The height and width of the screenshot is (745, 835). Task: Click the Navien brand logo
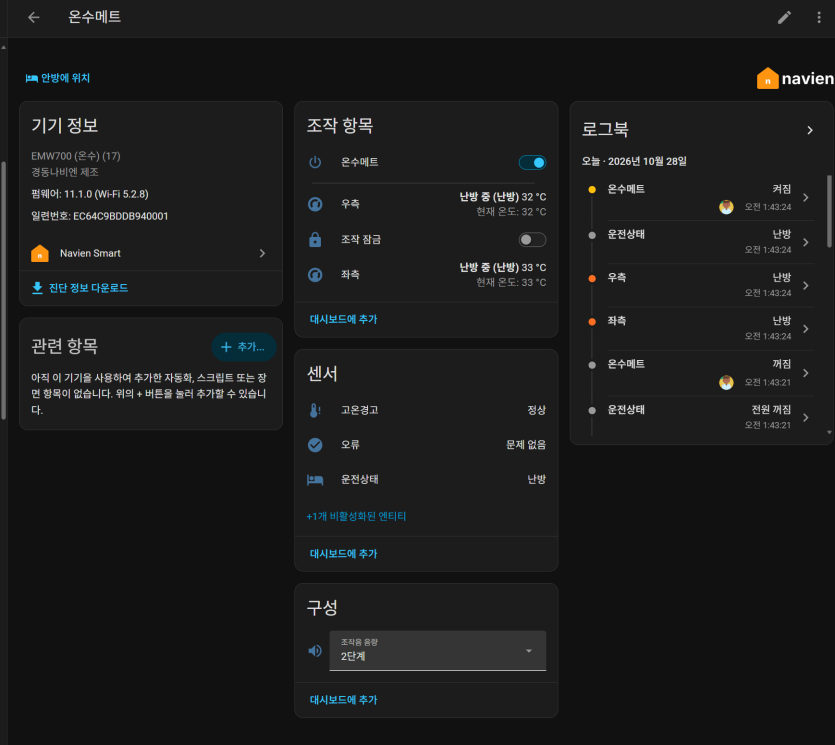coord(795,79)
